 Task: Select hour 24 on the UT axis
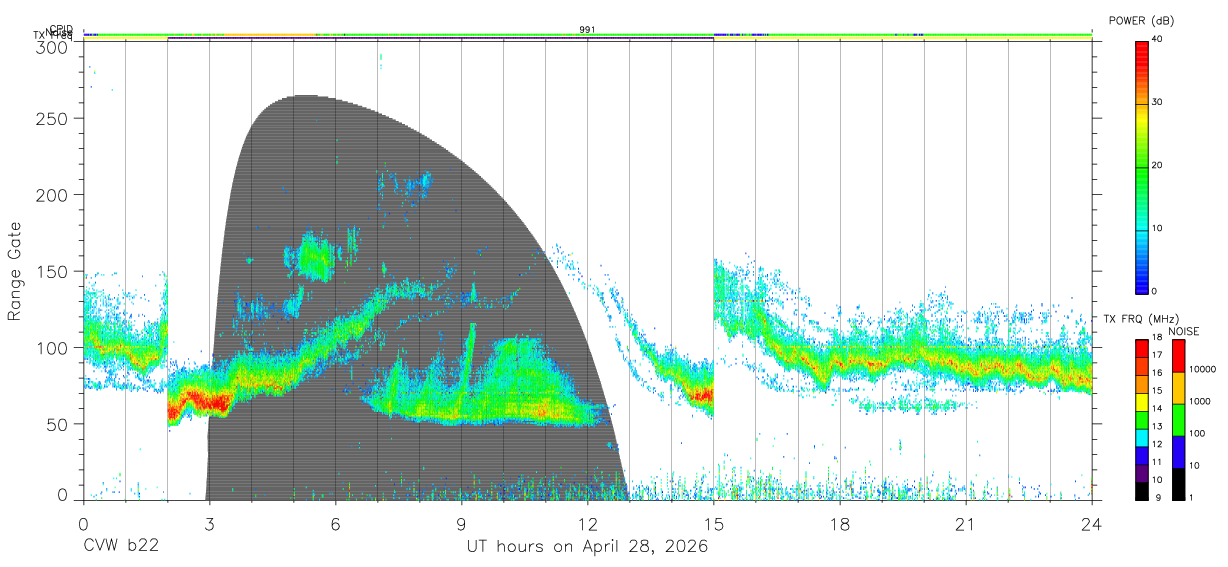pos(1091,523)
